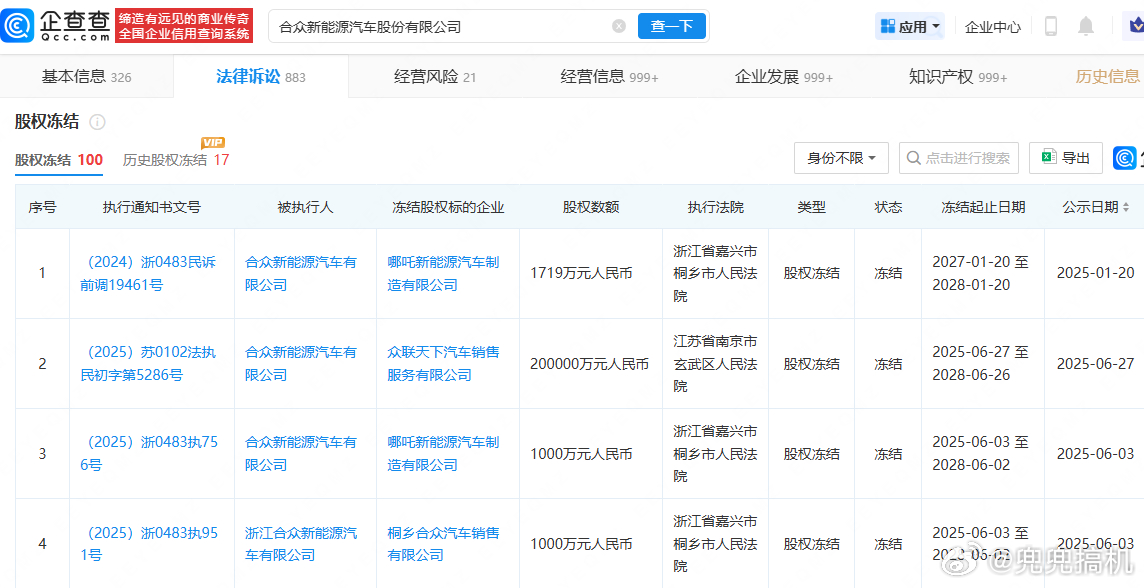
Task: Click the 冻结股权标的企业 column header
Action: pyautogui.click(x=448, y=207)
